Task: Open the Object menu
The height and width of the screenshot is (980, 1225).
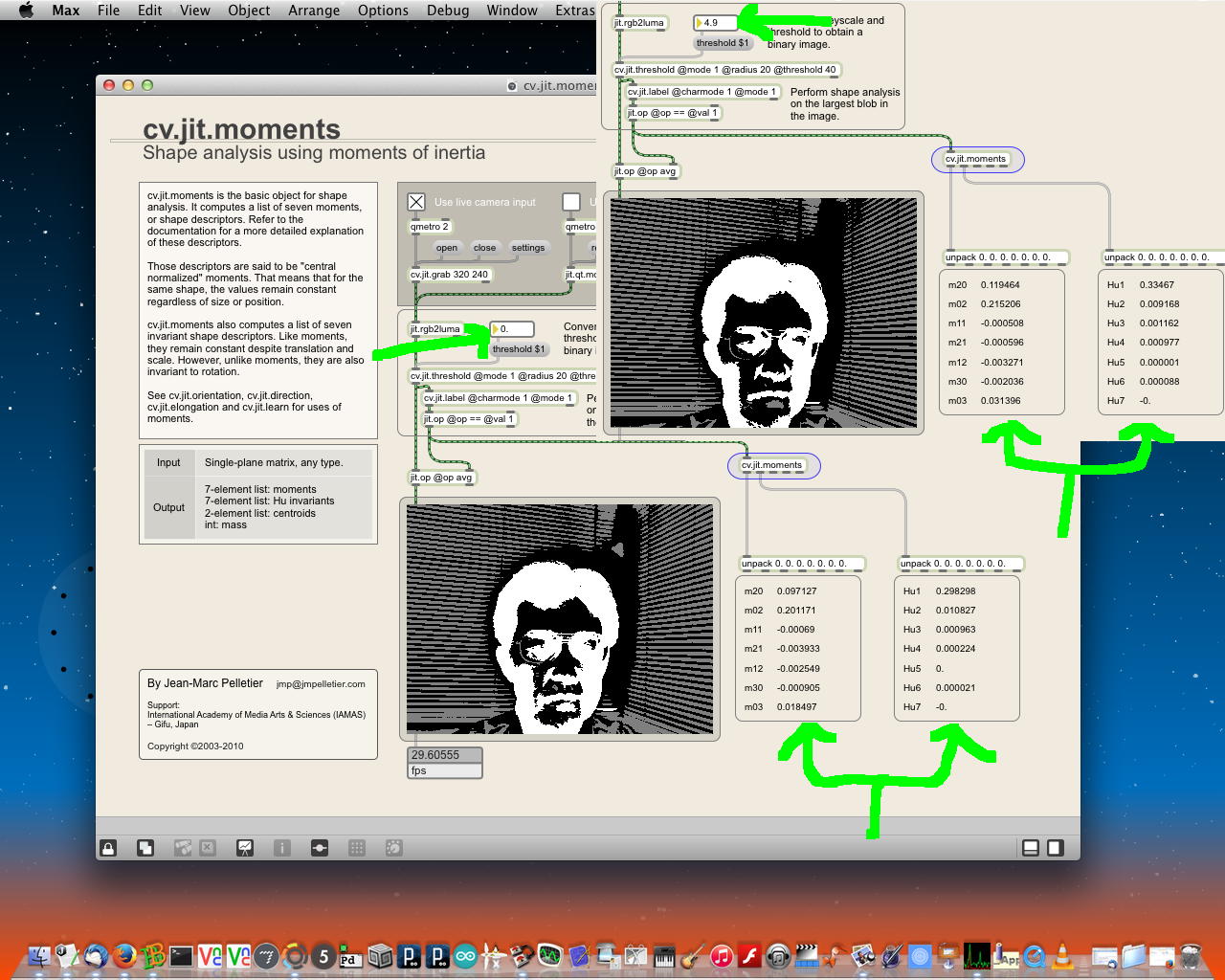Action: point(249,10)
